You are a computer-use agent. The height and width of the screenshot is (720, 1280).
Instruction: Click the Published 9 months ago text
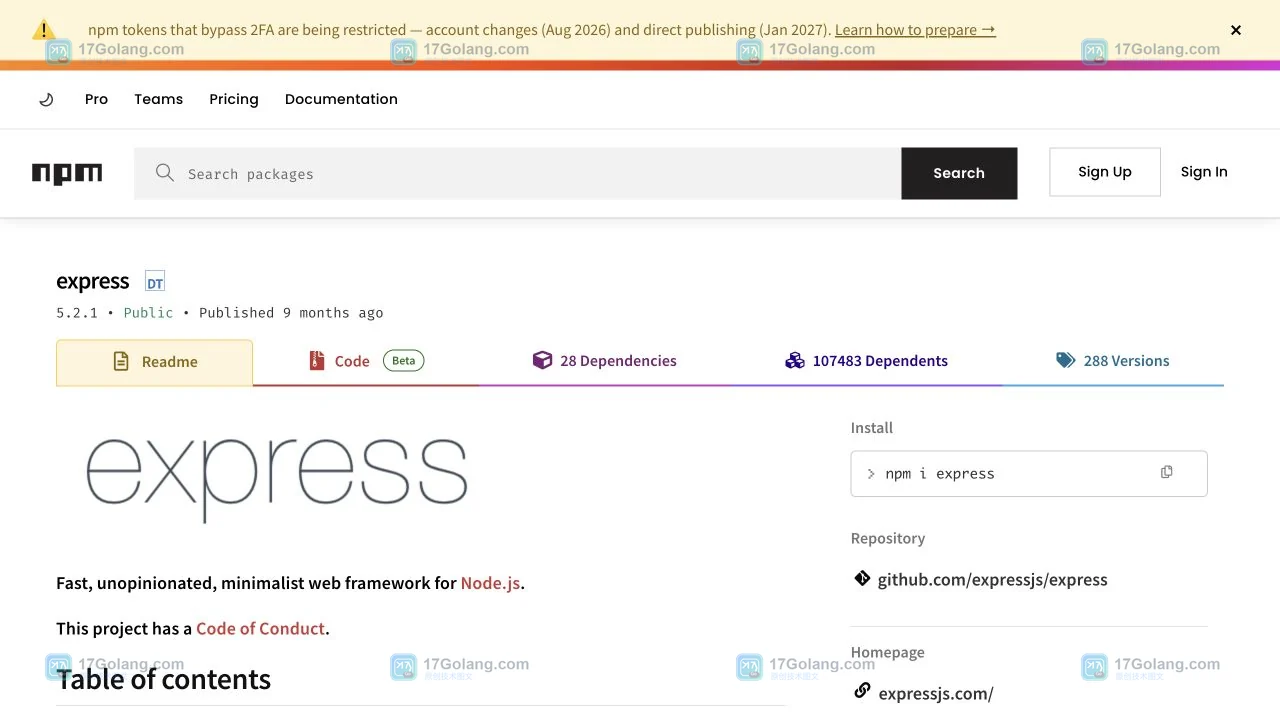click(291, 313)
